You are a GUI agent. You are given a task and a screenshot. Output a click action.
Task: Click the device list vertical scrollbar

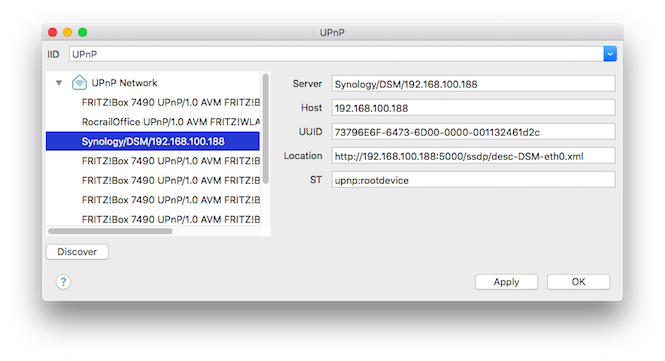266,129
